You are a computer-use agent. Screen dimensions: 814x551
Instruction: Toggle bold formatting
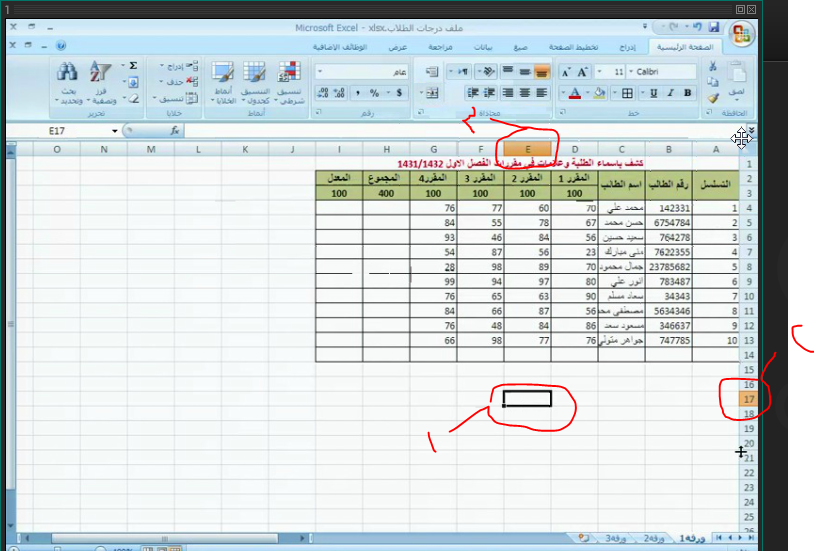point(687,93)
